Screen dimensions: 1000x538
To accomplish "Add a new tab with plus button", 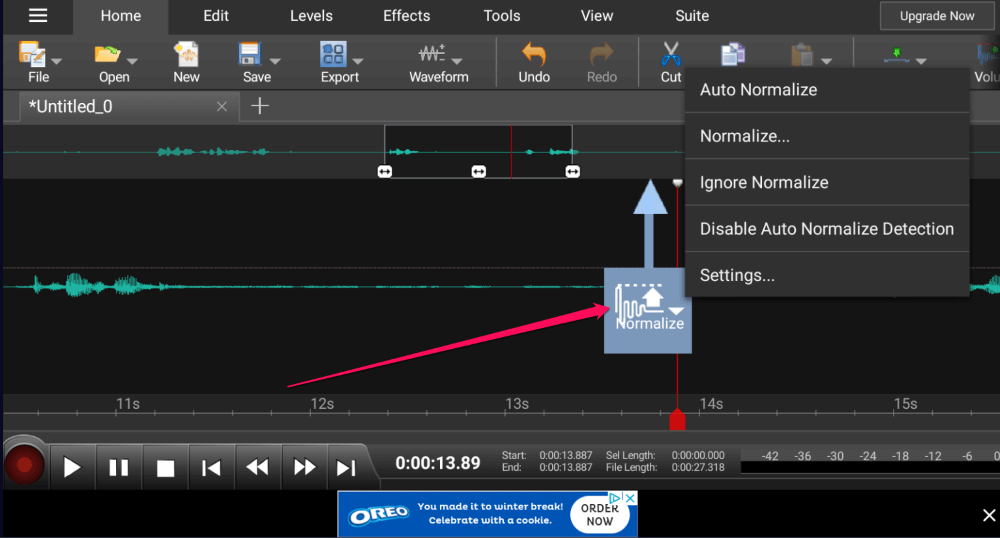I will click(x=260, y=106).
